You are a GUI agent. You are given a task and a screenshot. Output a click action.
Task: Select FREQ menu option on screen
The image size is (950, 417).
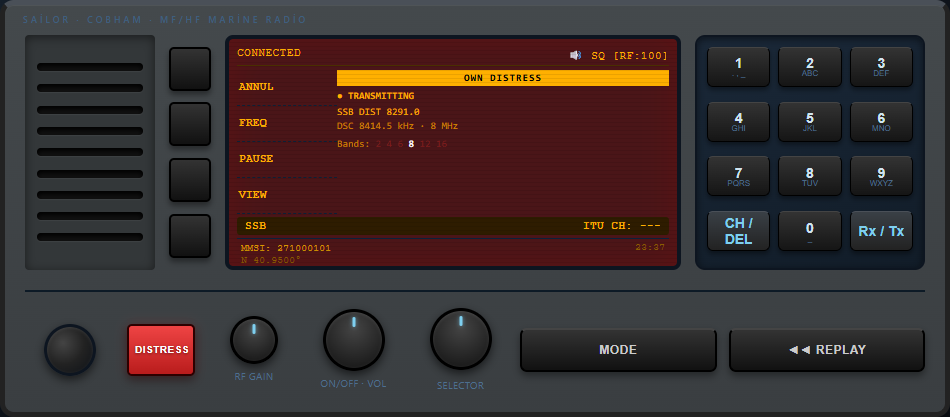[253, 122]
